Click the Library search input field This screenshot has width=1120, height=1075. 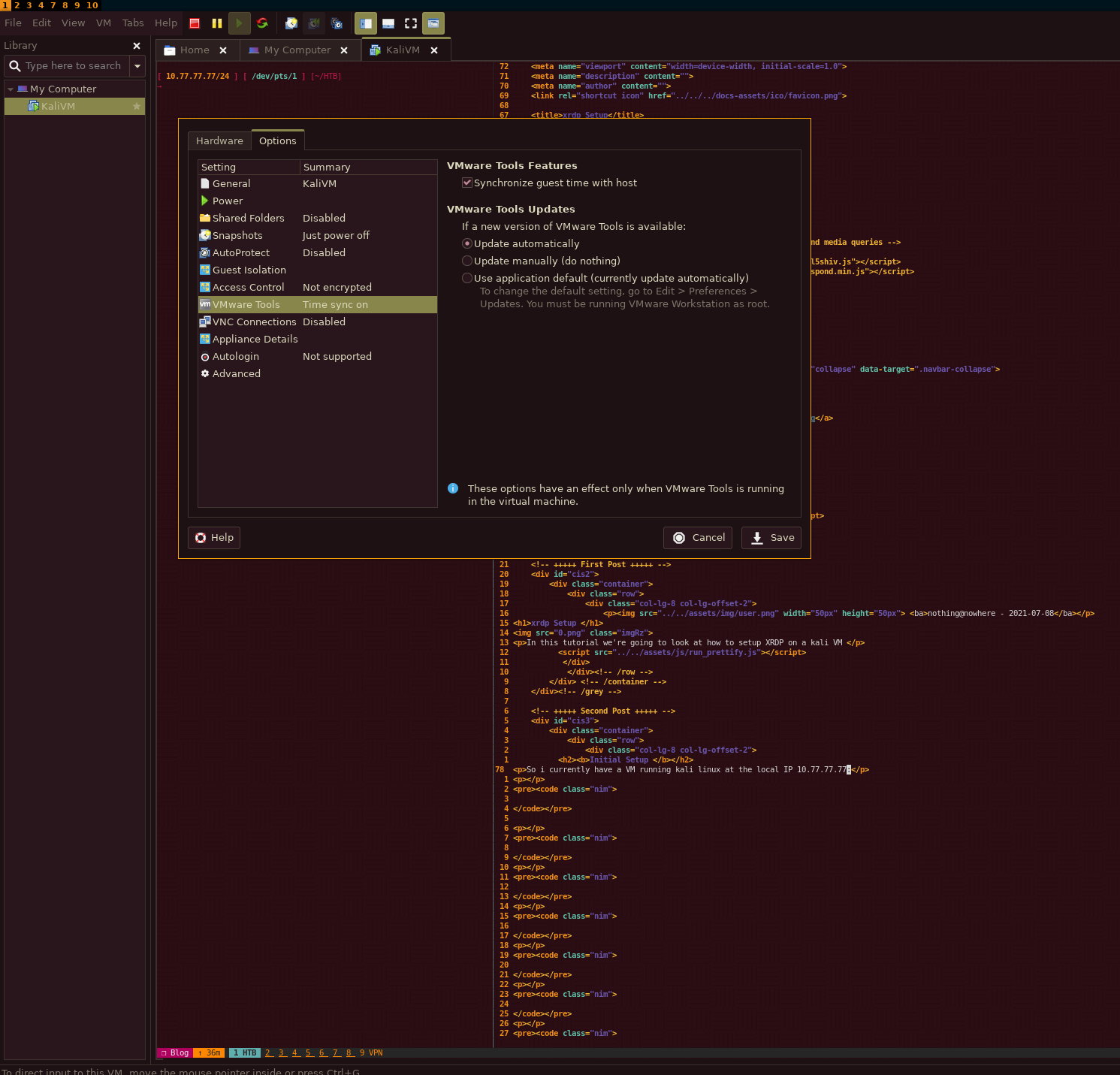click(74, 66)
